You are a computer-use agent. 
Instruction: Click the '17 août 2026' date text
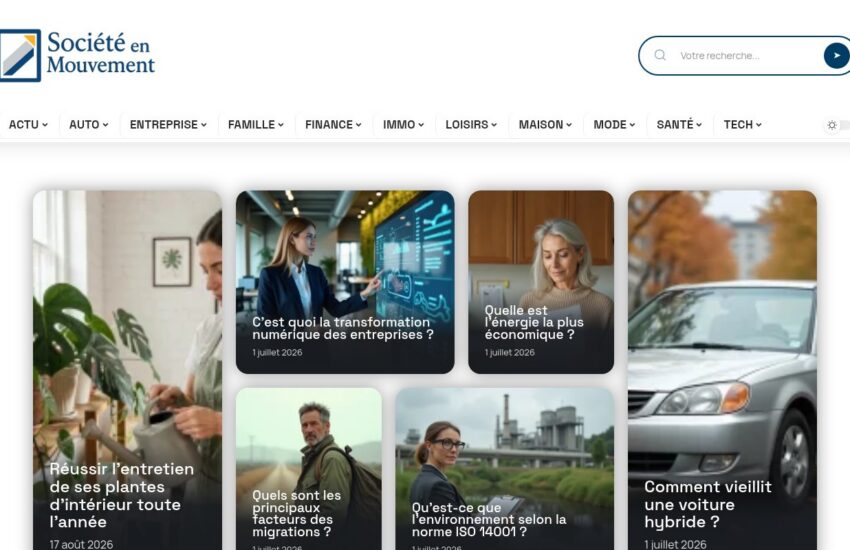tap(81, 544)
